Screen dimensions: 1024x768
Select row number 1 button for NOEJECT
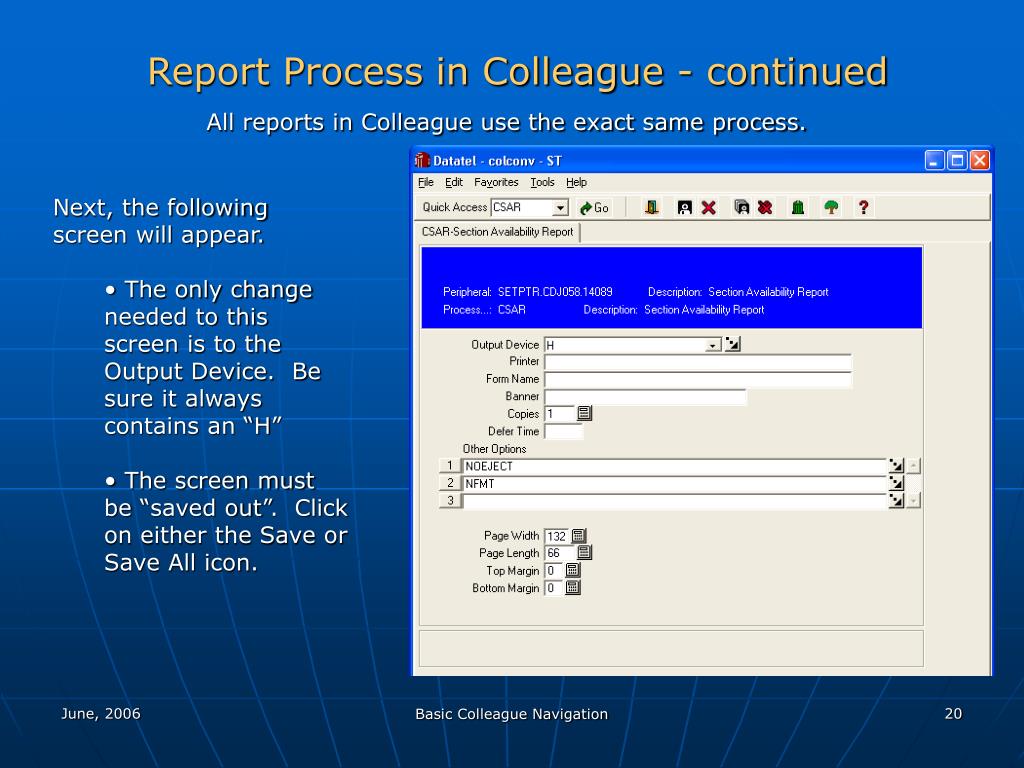click(x=450, y=466)
